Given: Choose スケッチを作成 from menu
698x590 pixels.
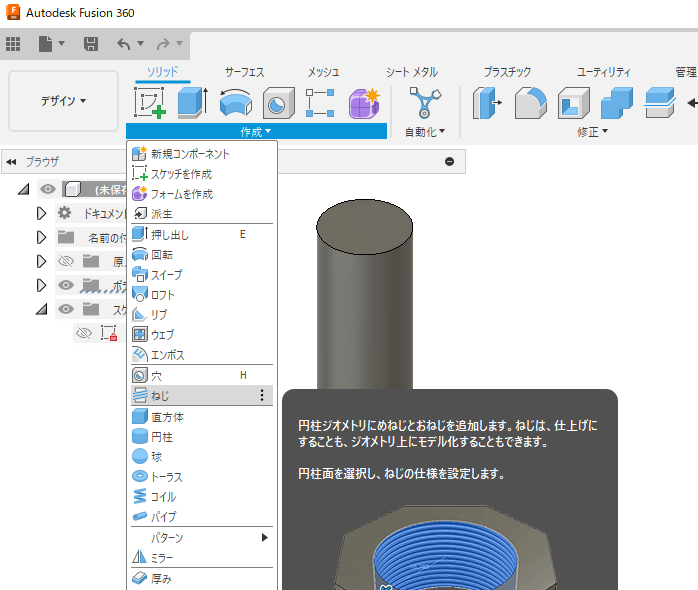Looking at the screenshot, I should [x=202, y=174].
